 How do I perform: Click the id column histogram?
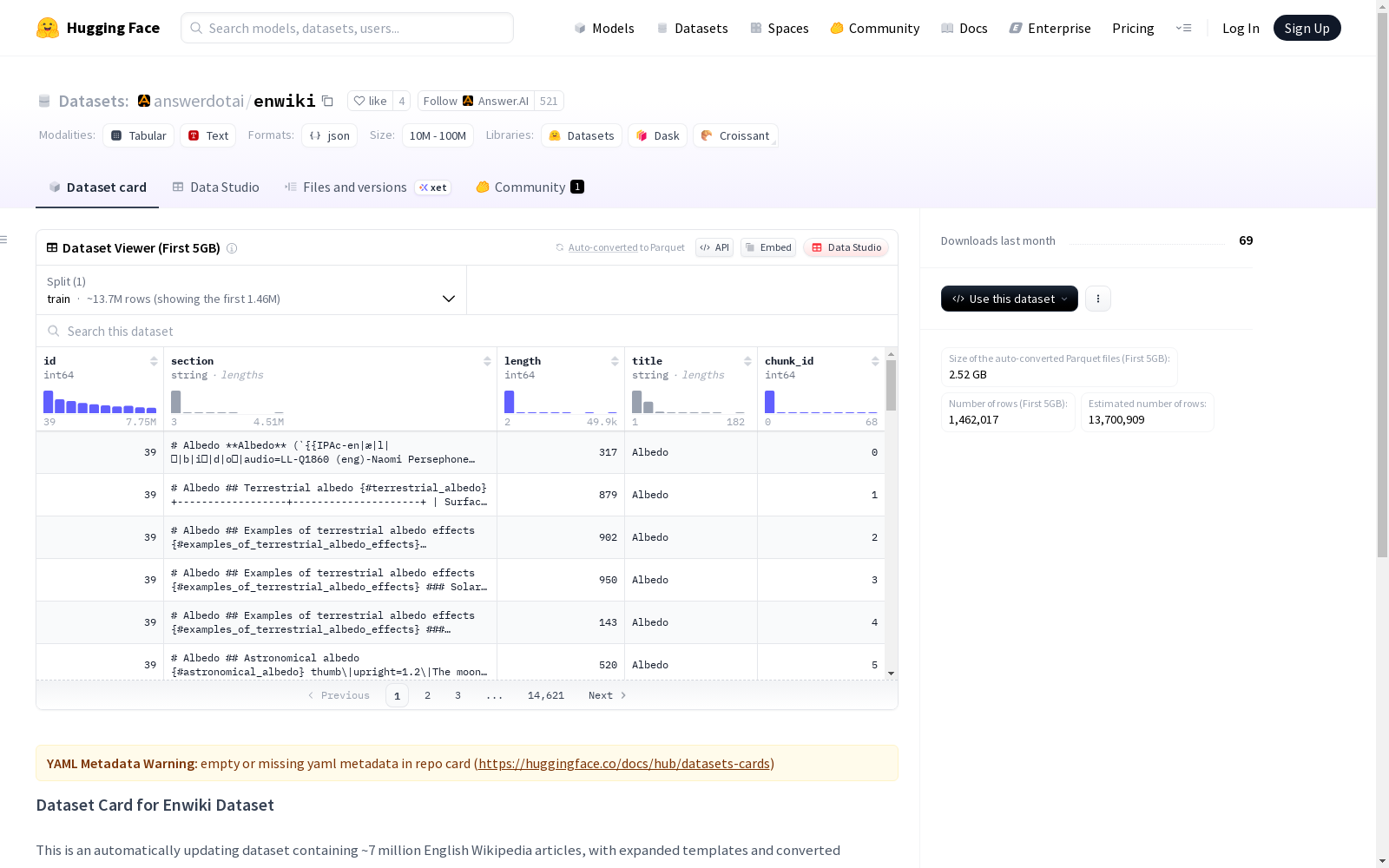pyautogui.click(x=100, y=401)
